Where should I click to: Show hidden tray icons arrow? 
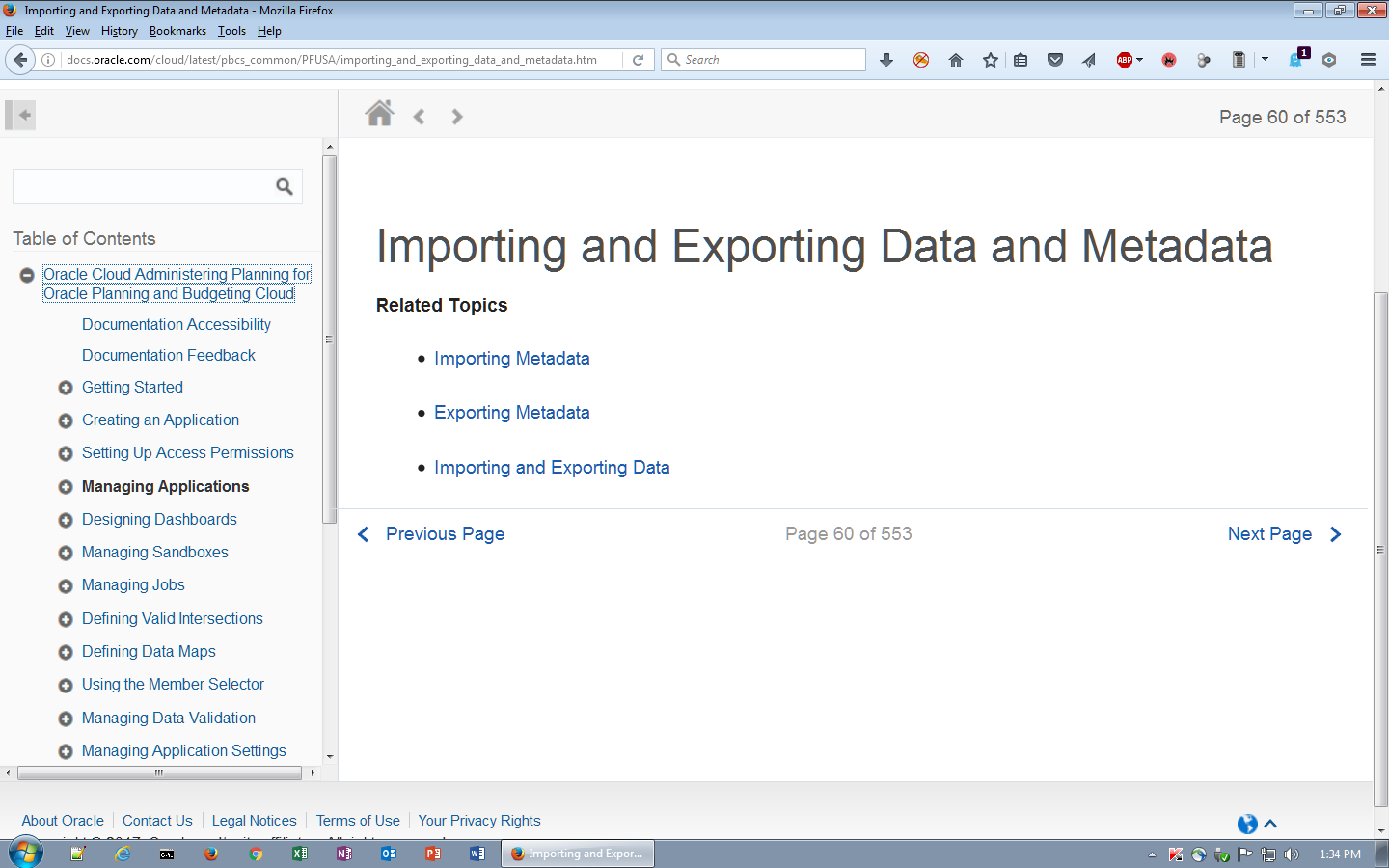tap(1152, 854)
